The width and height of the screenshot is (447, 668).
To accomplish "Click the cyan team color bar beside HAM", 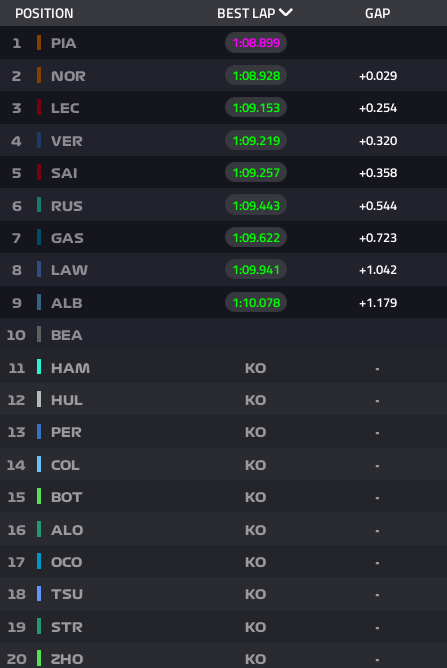I will (39, 367).
